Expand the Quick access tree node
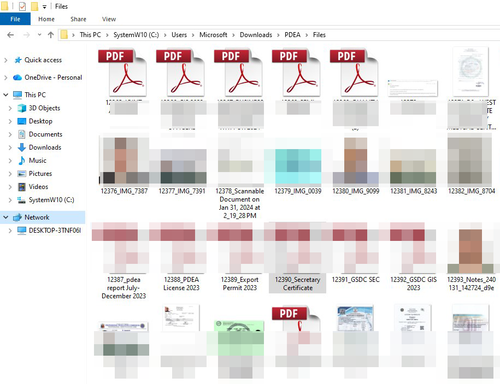 5,60
